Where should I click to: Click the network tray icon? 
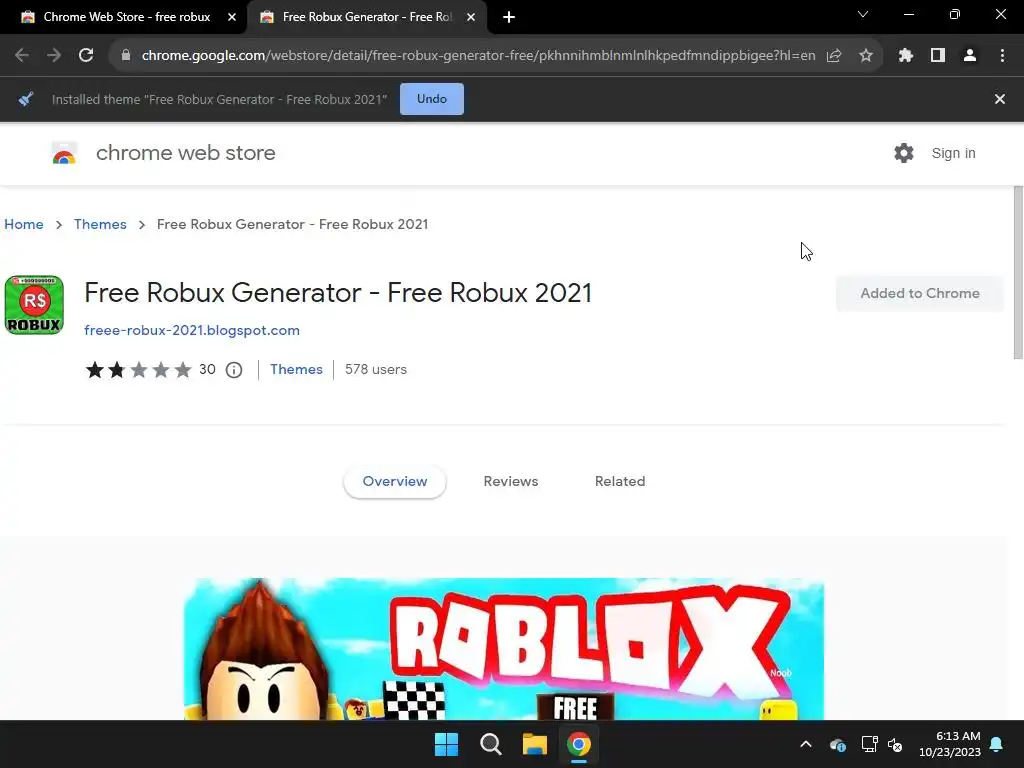869,744
